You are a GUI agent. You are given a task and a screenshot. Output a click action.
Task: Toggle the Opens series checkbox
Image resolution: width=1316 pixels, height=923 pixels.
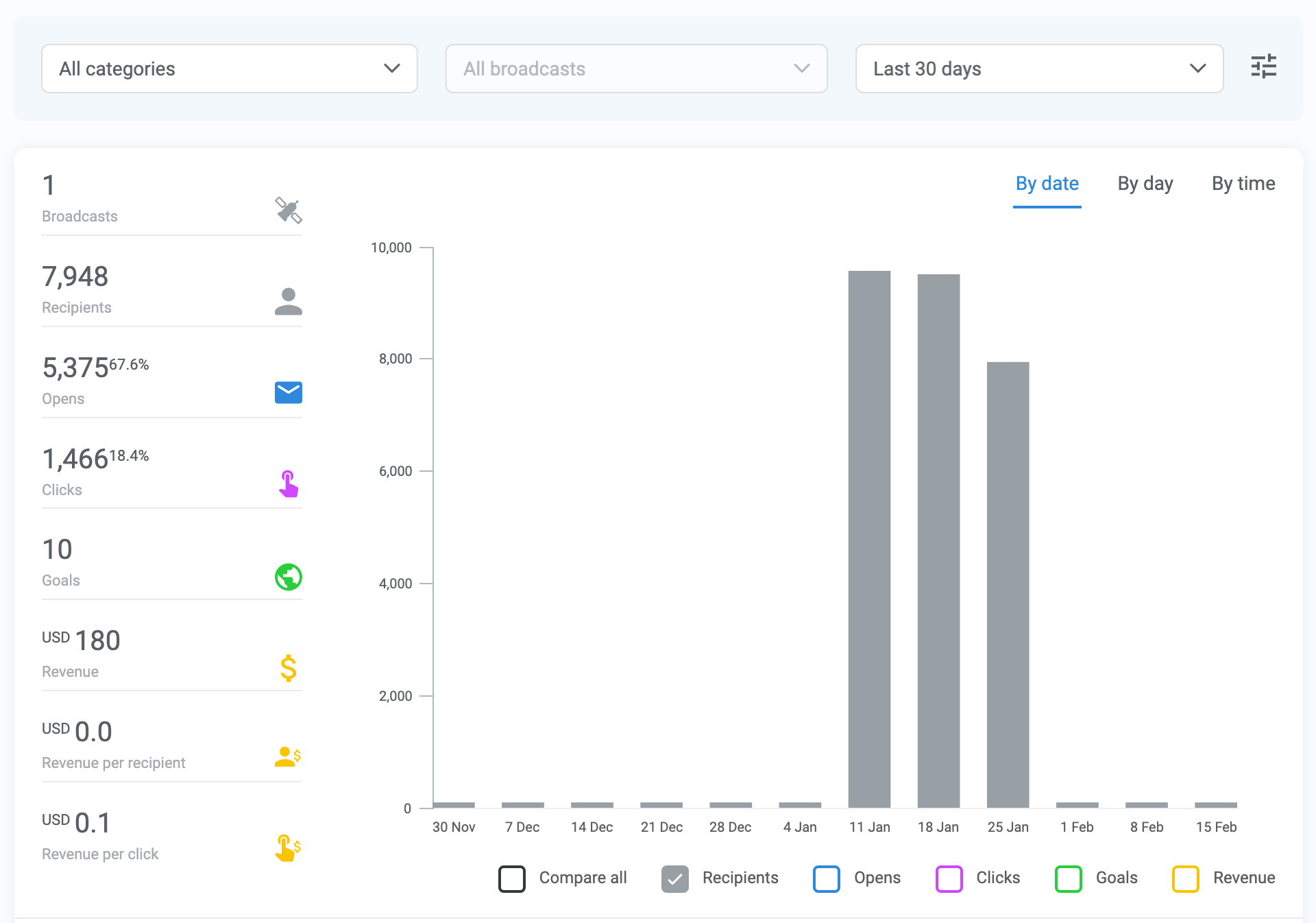(x=827, y=878)
